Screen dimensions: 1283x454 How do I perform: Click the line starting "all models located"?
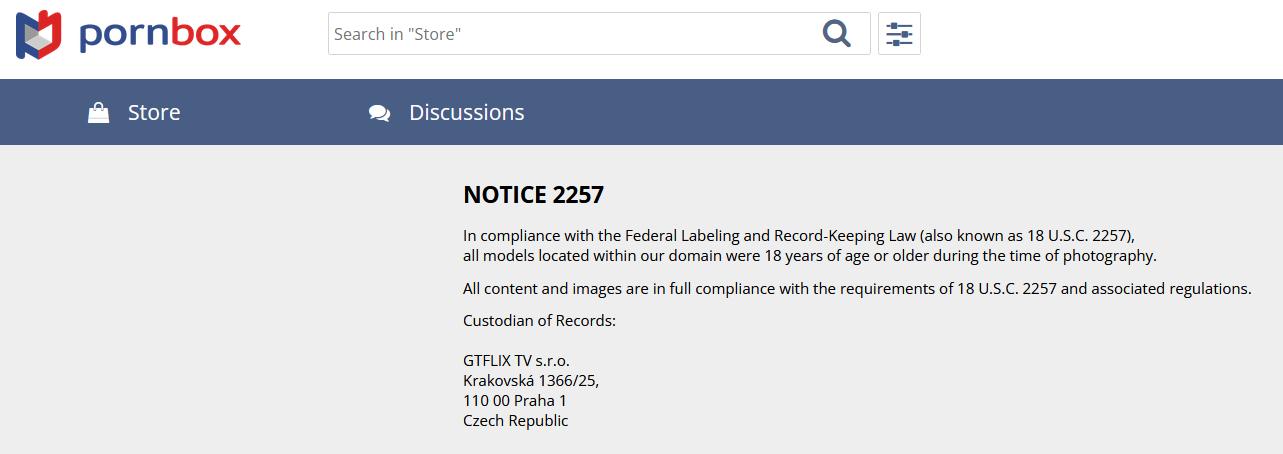coord(809,255)
